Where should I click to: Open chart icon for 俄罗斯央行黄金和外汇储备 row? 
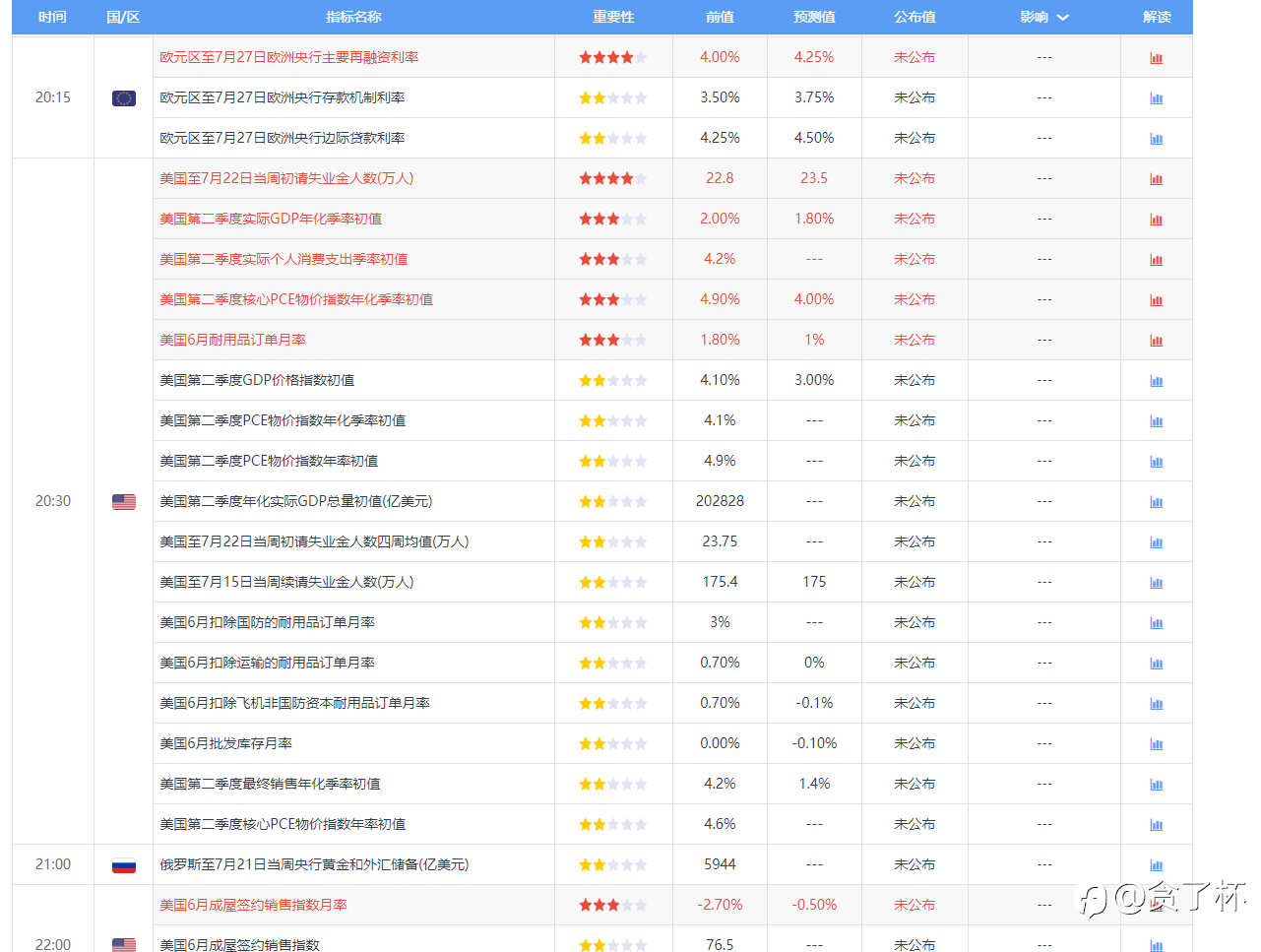click(x=1157, y=865)
